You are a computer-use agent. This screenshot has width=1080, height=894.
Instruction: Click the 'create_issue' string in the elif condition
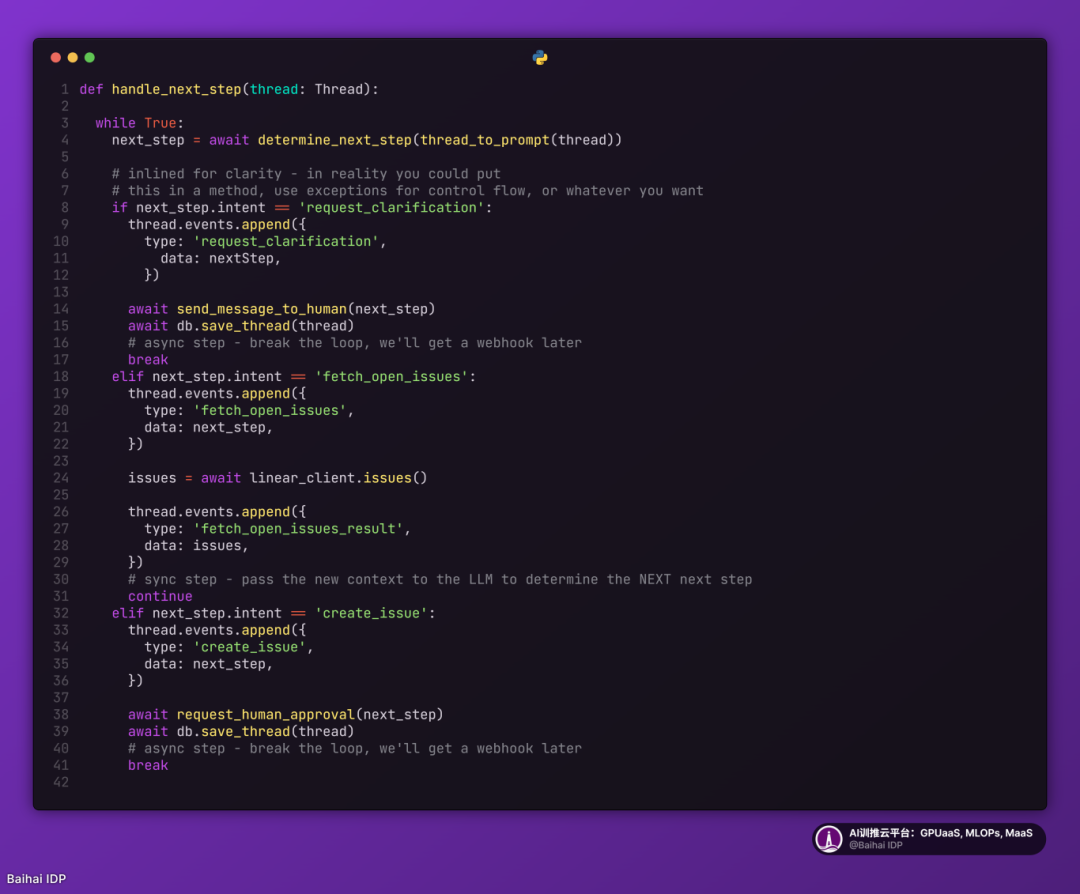click(371, 613)
